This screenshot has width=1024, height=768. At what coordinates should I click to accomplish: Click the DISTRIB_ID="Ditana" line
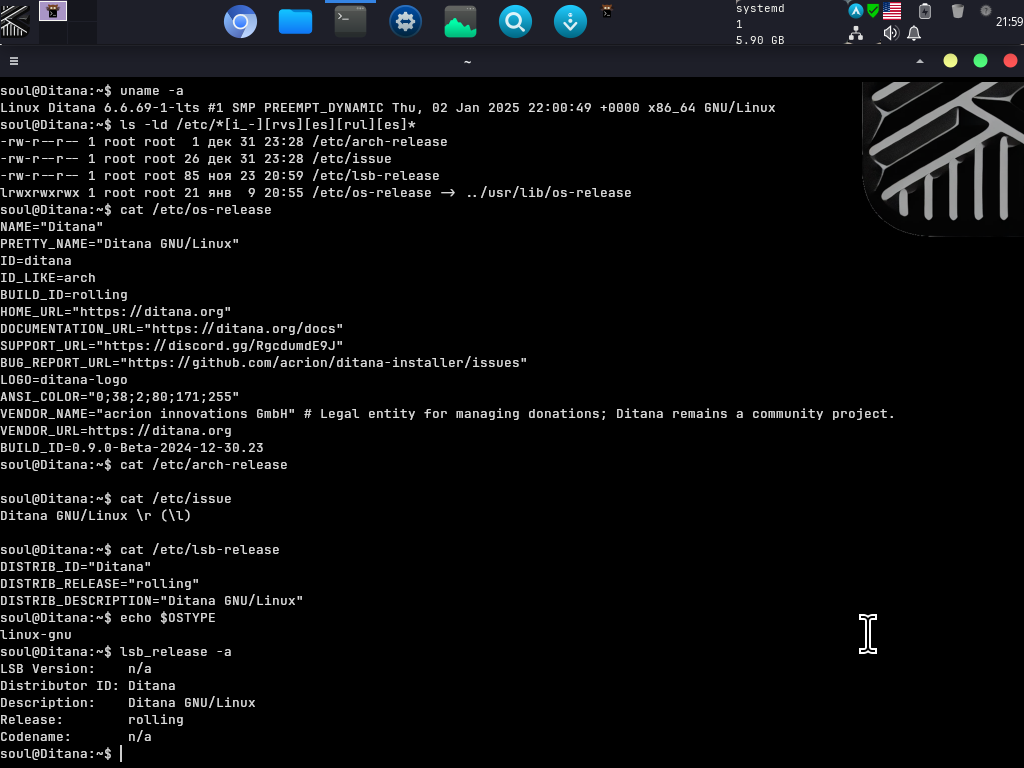[76, 566]
